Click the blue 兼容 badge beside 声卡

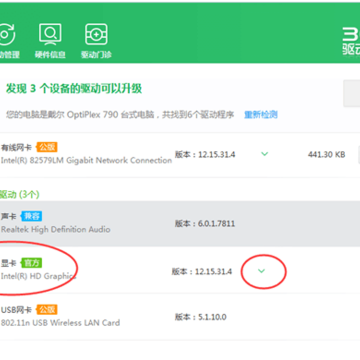coord(31,216)
